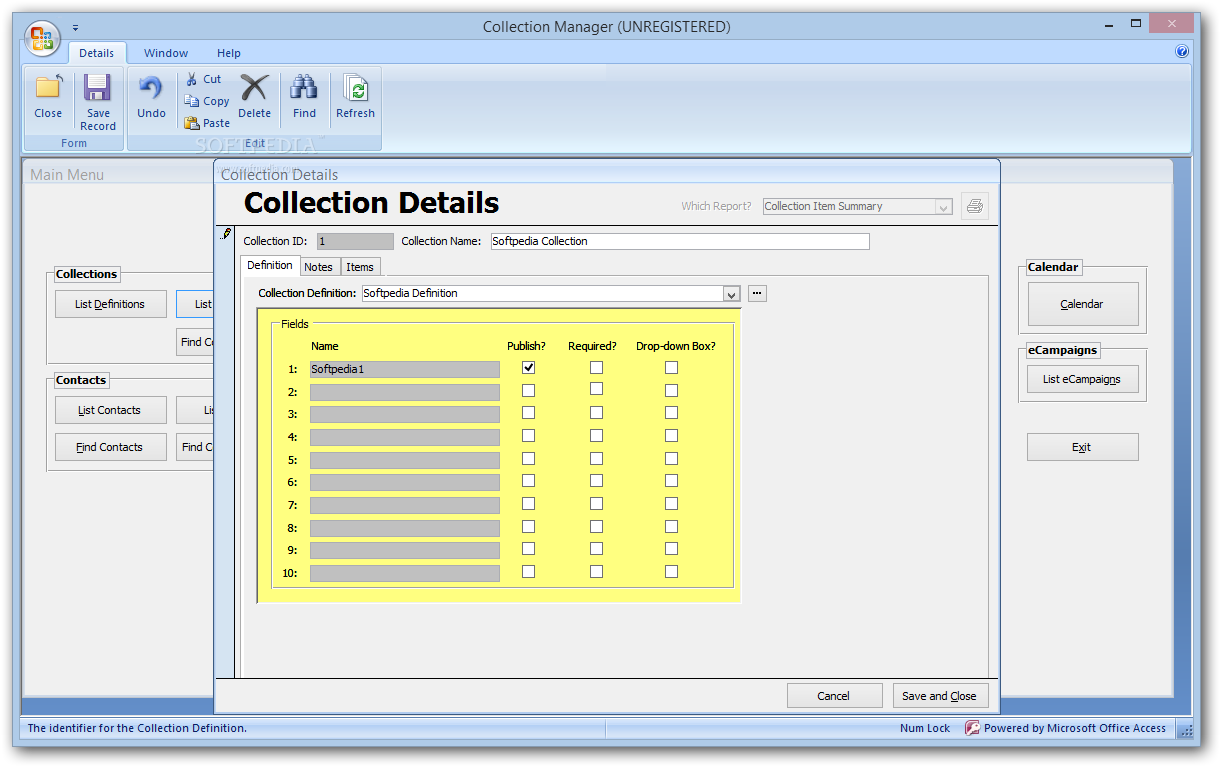Viewport: 1221px width, 767px height.
Task: Select the Definition tab
Action: pos(270,265)
